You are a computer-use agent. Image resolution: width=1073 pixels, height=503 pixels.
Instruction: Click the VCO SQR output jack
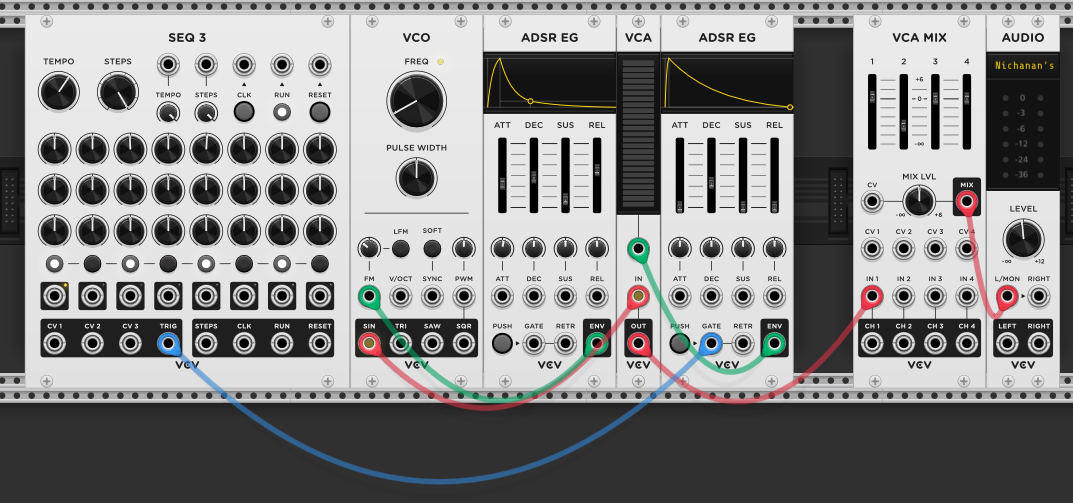coord(464,344)
